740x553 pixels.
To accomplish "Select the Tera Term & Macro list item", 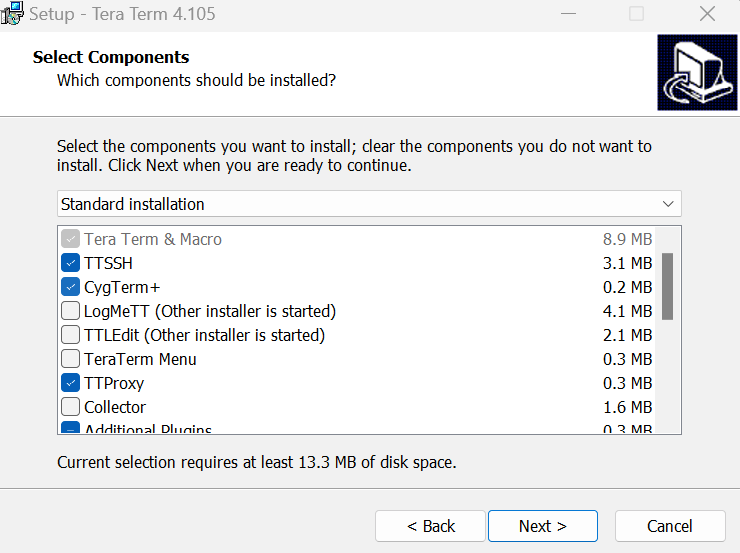I will pos(153,239).
